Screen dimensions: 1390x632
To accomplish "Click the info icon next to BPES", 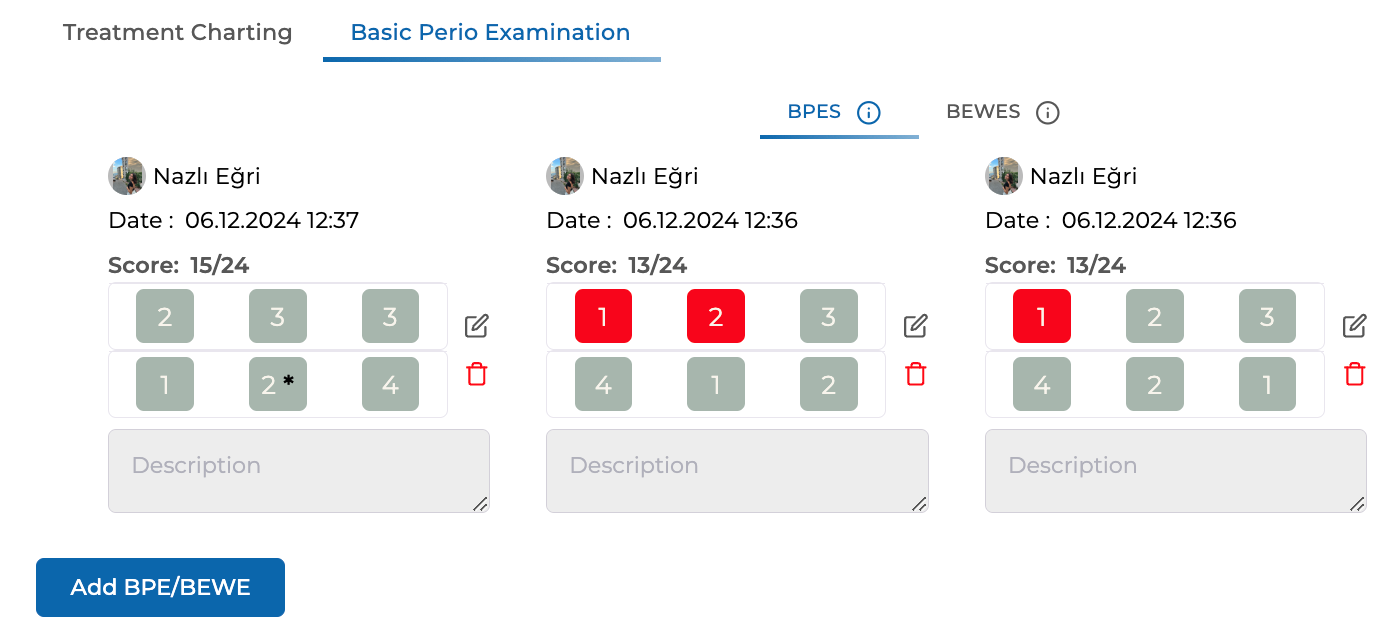I will pos(869,112).
